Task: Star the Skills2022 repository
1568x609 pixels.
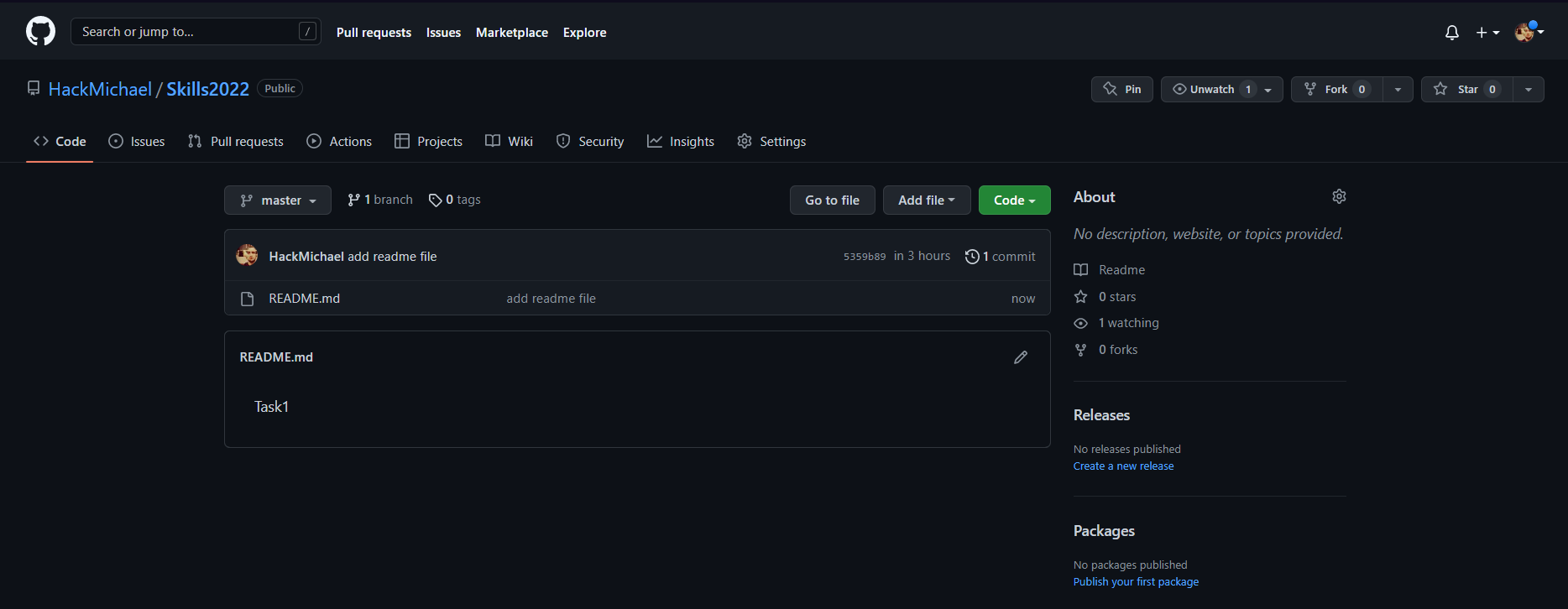Action: [x=1467, y=89]
